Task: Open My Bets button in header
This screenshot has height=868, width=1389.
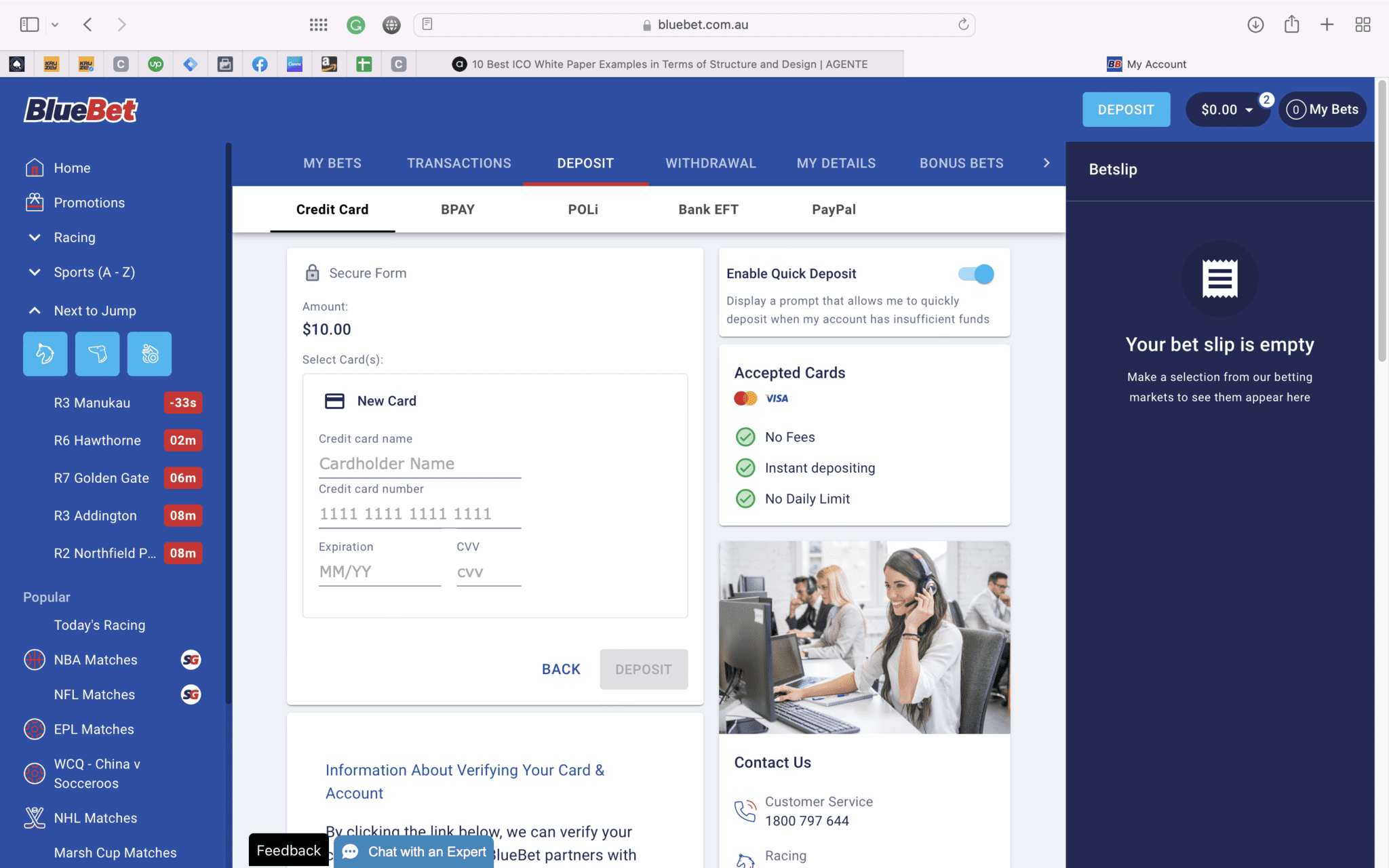Action: (x=1323, y=109)
